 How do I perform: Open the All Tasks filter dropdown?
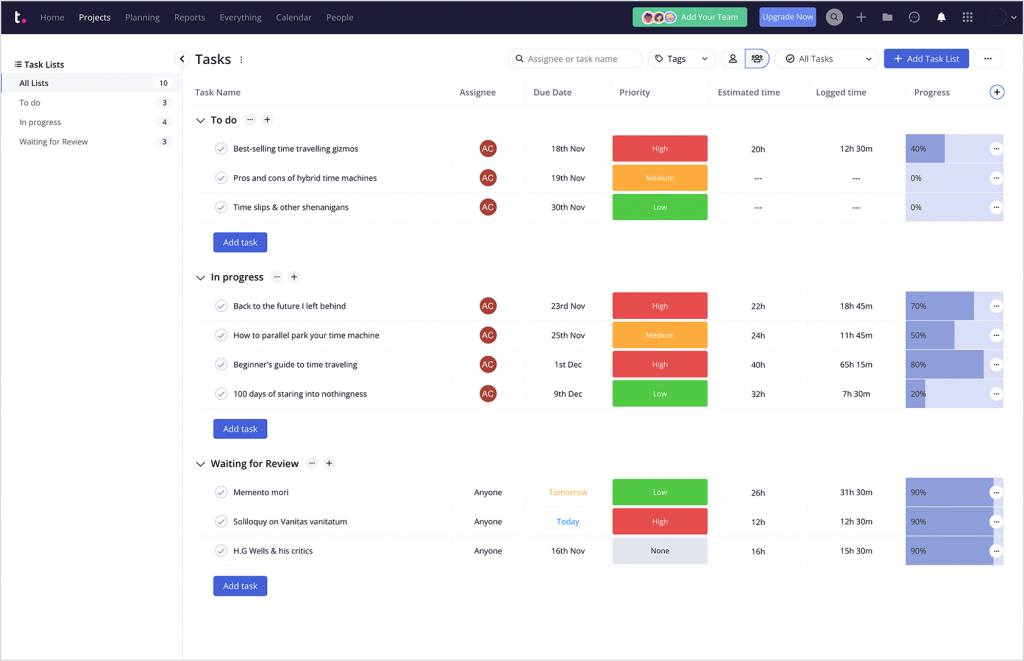[x=826, y=58]
